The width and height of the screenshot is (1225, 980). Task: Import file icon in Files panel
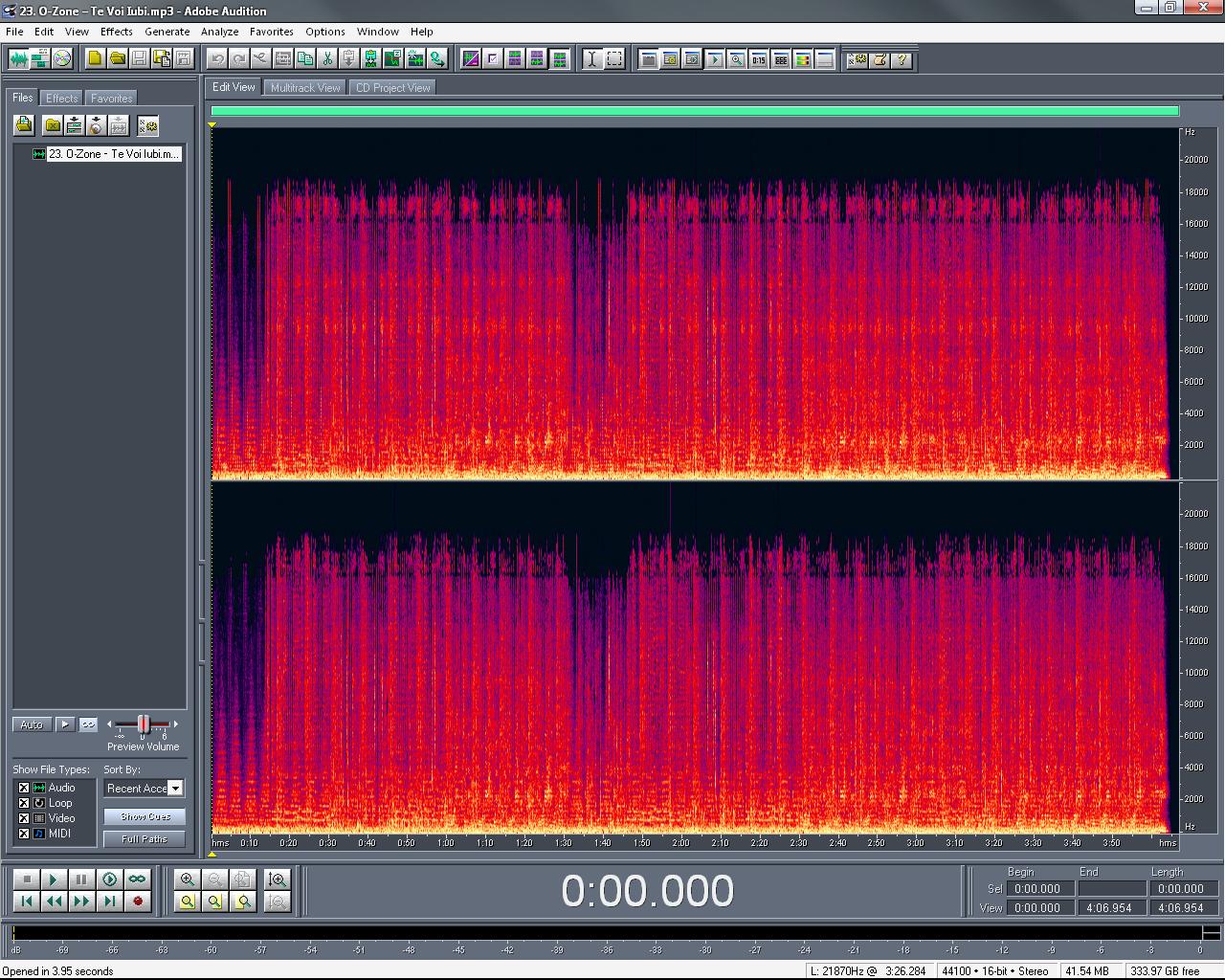pos(24,125)
